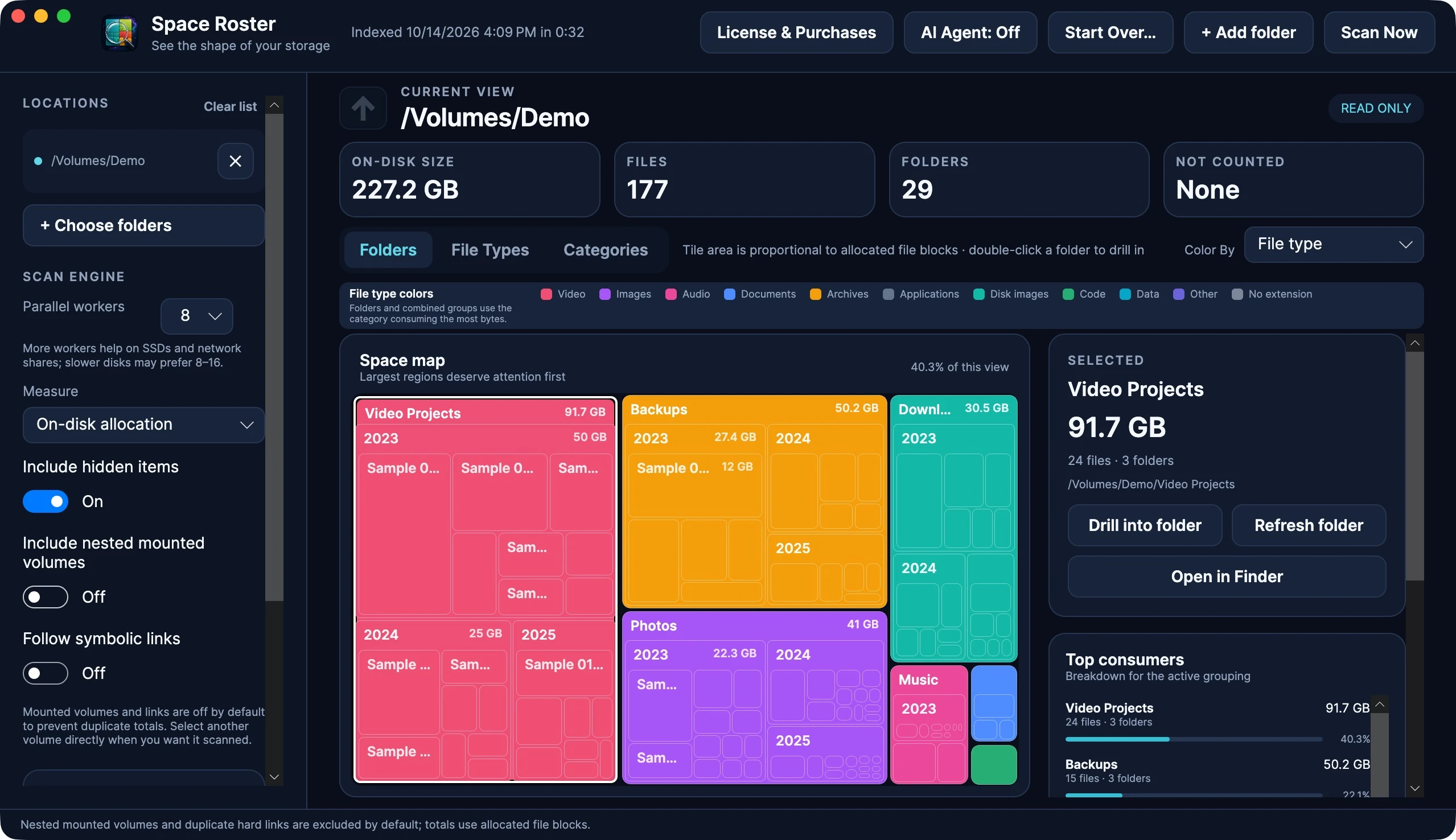Image resolution: width=1456 pixels, height=840 pixels.
Task: Toggle Include hidden items switch off
Action: click(x=46, y=501)
